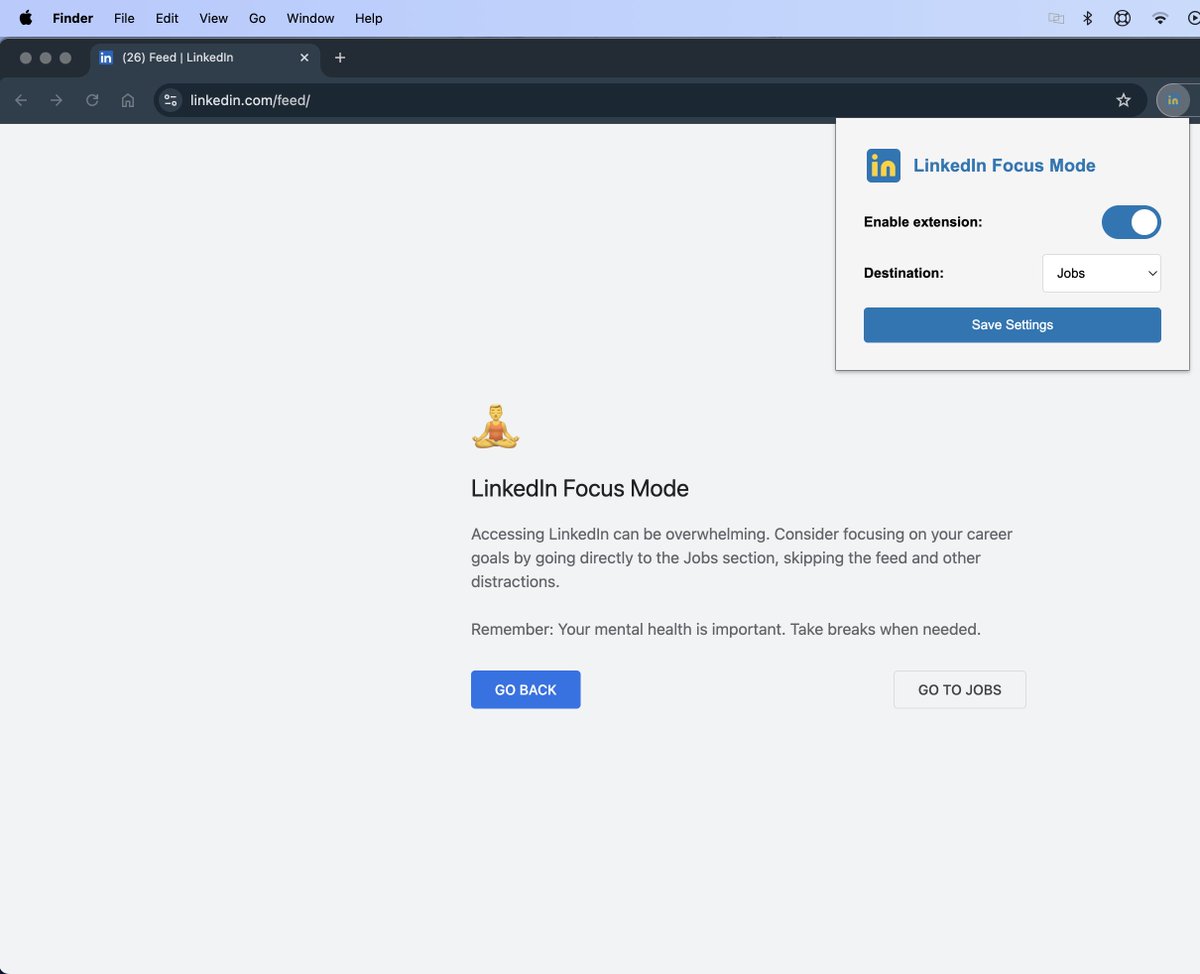Bookmark this page with the star icon
1200x974 pixels.
(x=1123, y=100)
